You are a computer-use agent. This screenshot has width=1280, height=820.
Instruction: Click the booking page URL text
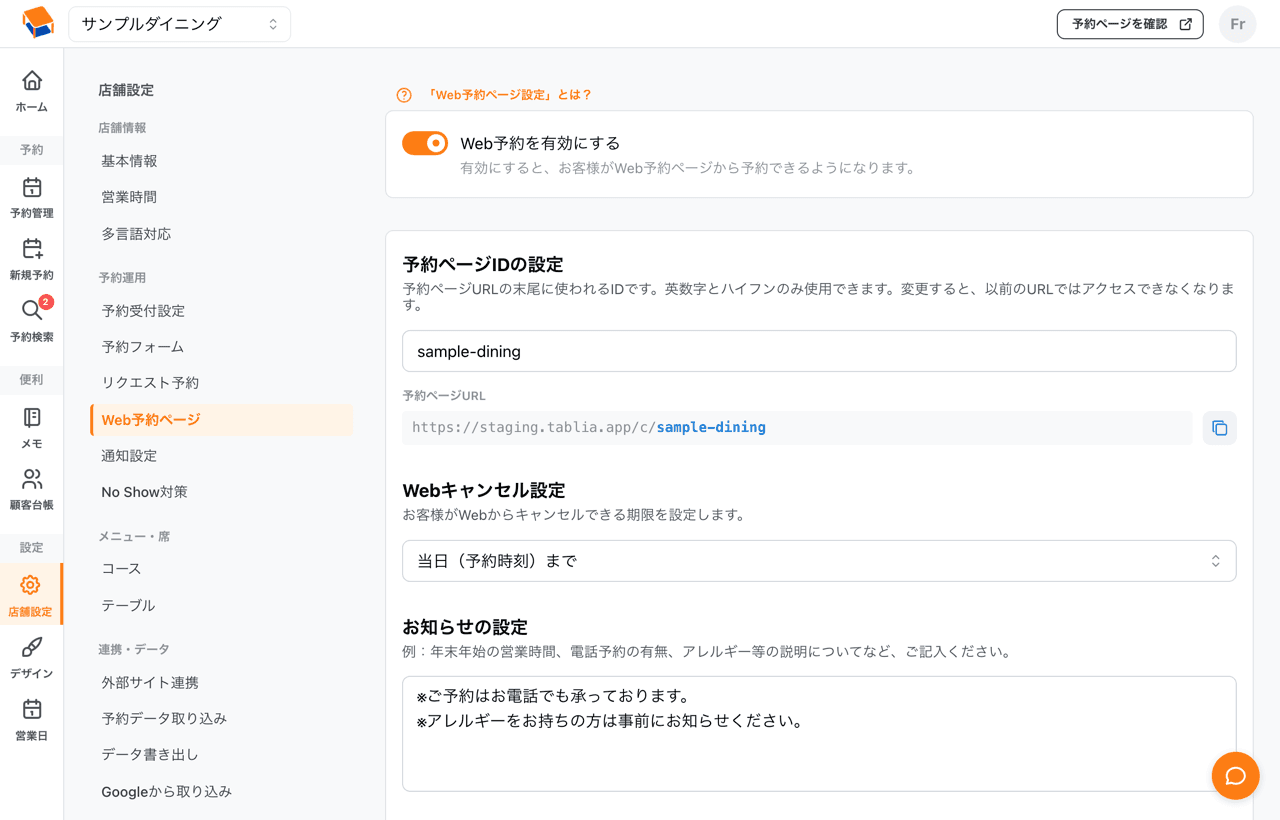coord(589,427)
